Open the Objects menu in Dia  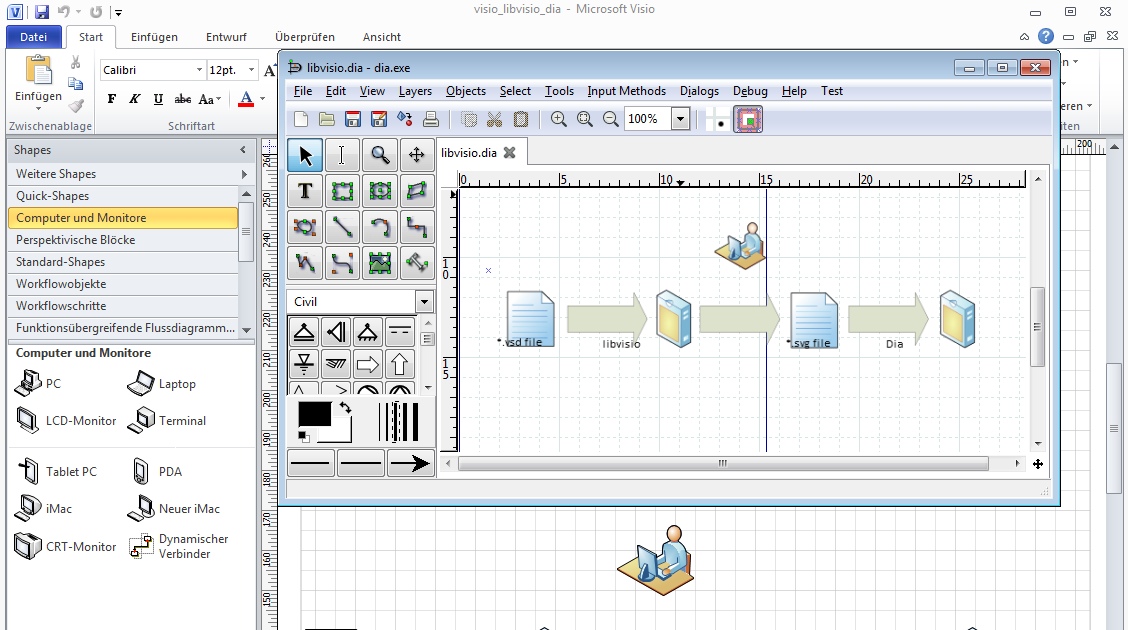coord(465,91)
